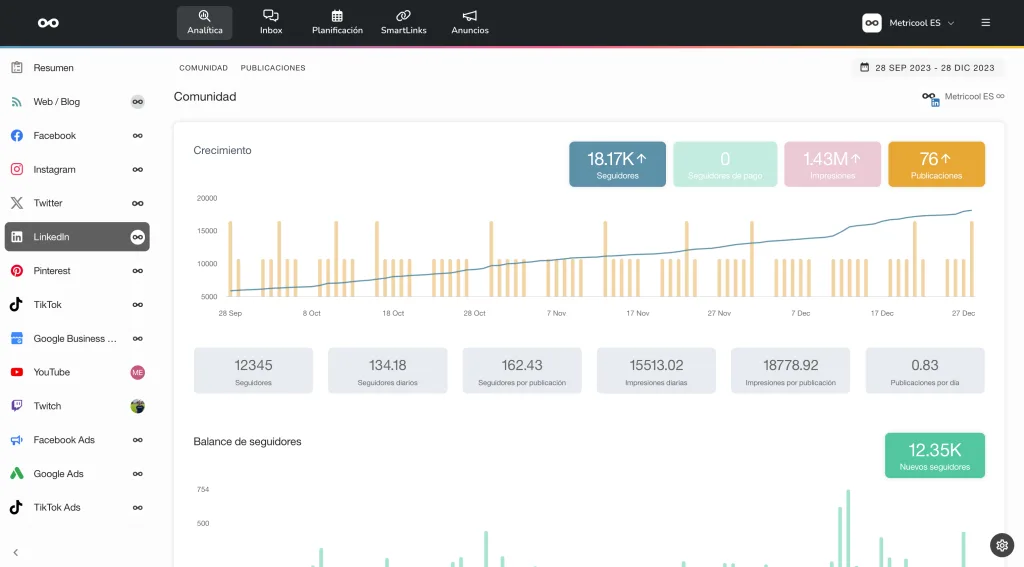Click the Nuevos seguidores green card
The height and width of the screenshot is (567, 1024).
(x=934, y=455)
